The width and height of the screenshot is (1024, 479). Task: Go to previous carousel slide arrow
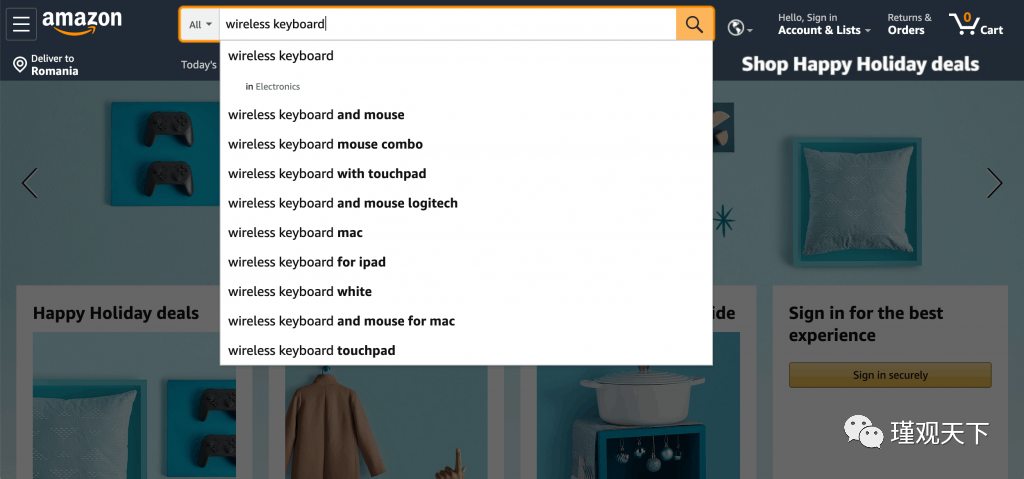[x=30, y=183]
